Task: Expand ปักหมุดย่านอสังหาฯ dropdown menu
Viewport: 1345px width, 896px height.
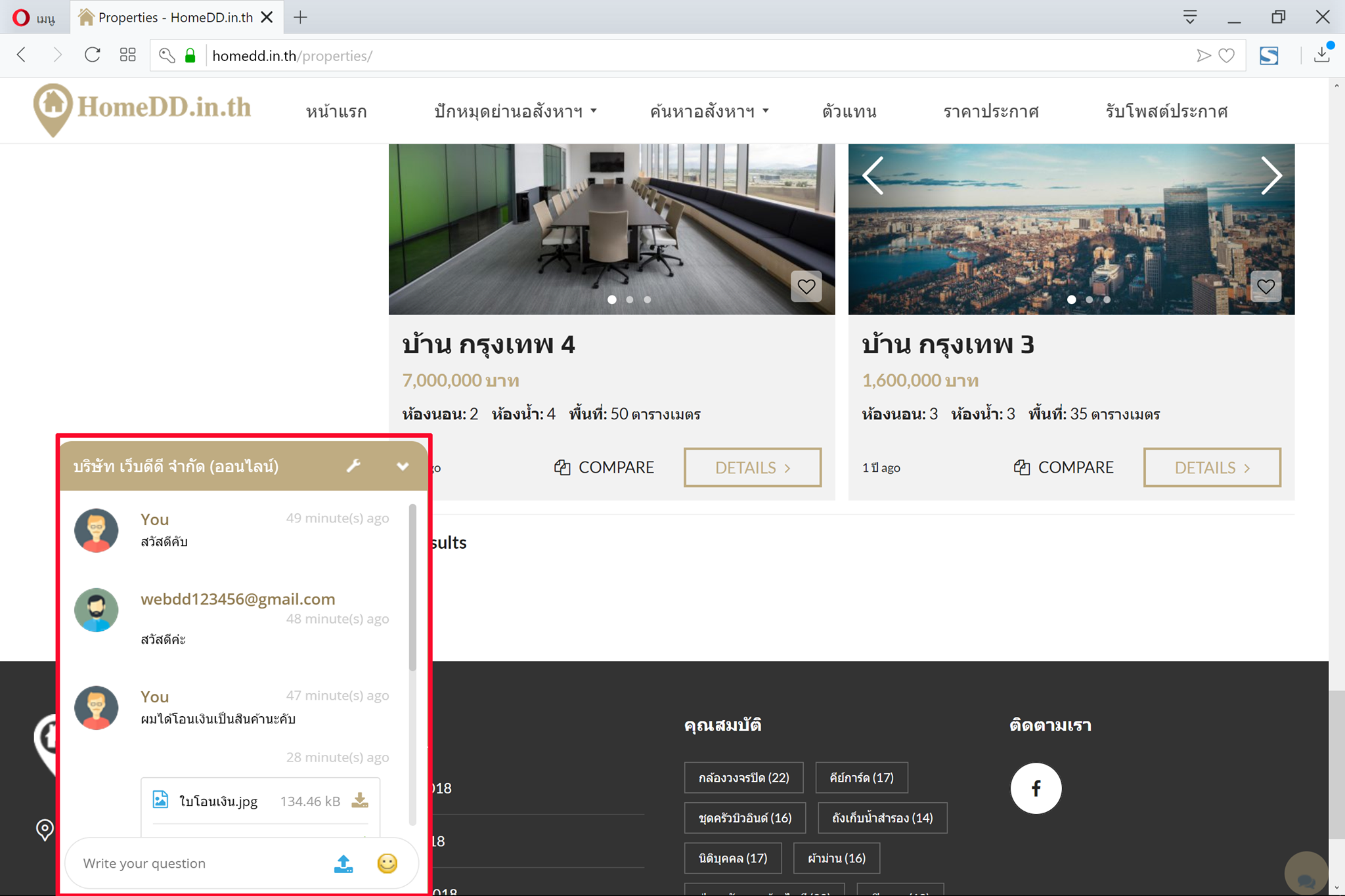Action: (516, 111)
